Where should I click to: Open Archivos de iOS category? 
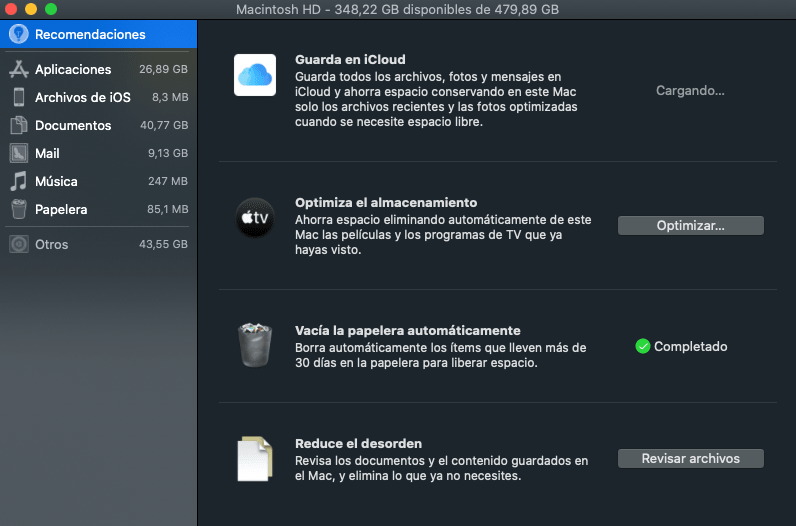click(x=98, y=97)
